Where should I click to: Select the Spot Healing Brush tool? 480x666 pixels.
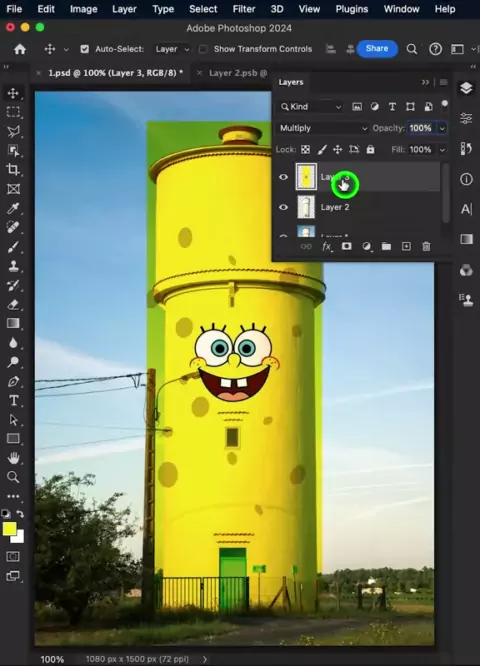click(13, 227)
